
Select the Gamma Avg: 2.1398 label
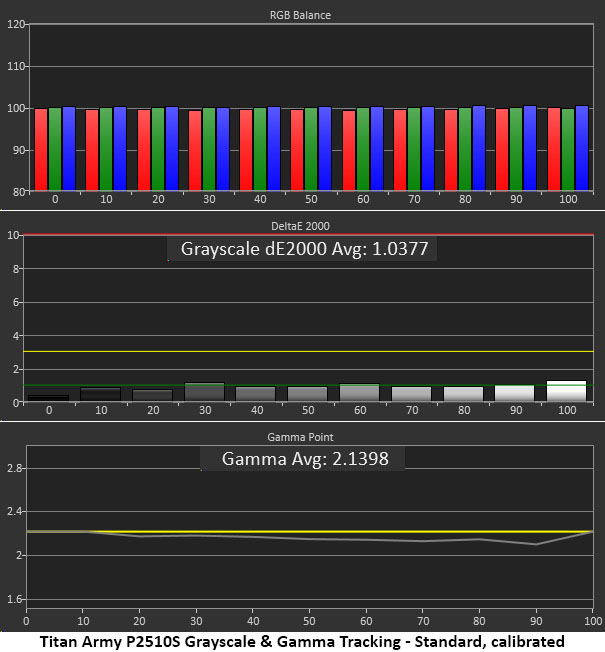(x=305, y=459)
